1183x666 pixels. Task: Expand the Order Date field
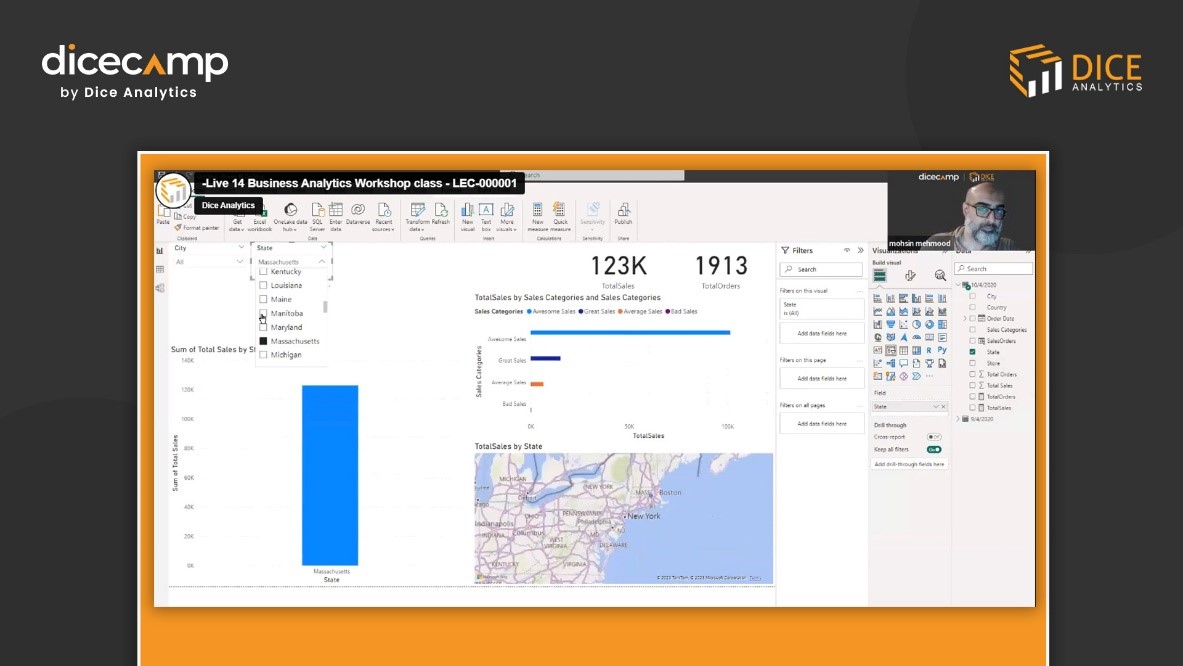[x=967, y=319]
